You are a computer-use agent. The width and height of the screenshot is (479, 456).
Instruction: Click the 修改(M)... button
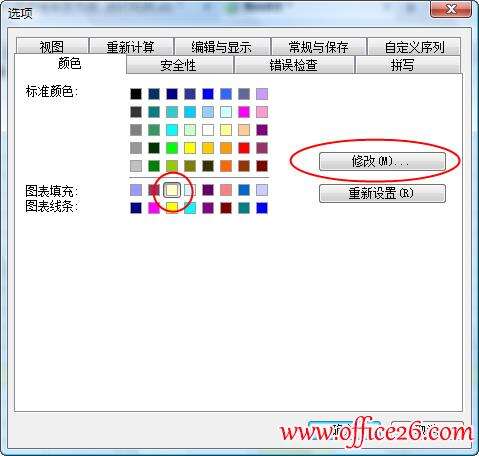point(382,162)
